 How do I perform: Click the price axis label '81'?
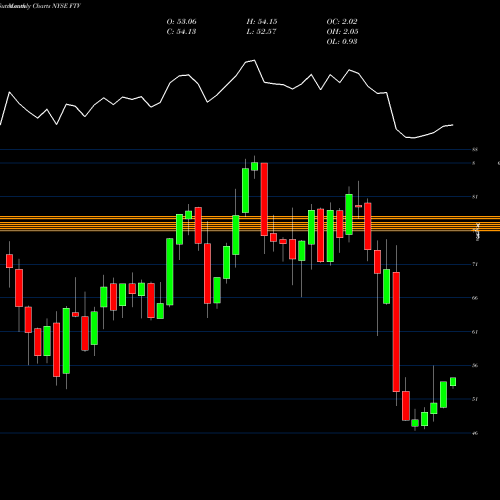[475, 197]
